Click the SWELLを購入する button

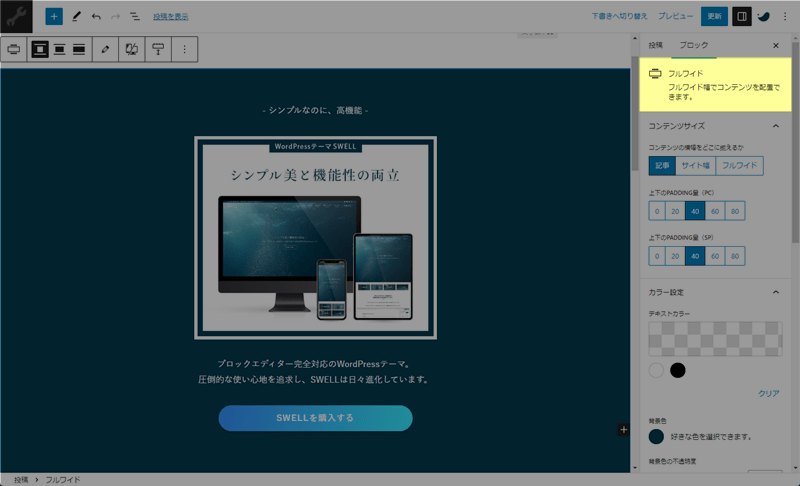tap(315, 418)
